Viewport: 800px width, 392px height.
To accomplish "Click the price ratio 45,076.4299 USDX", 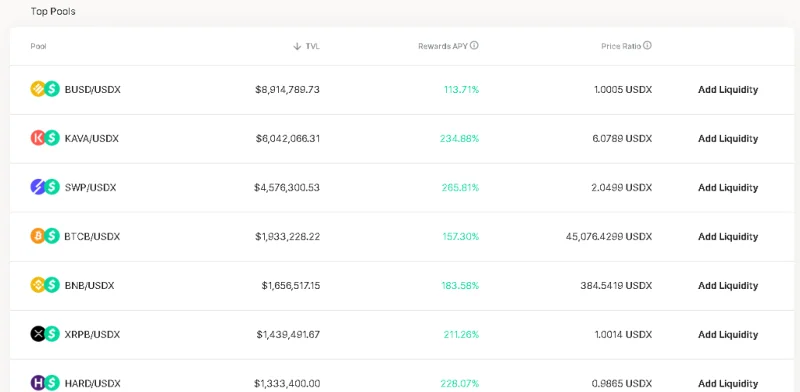I will (609, 236).
